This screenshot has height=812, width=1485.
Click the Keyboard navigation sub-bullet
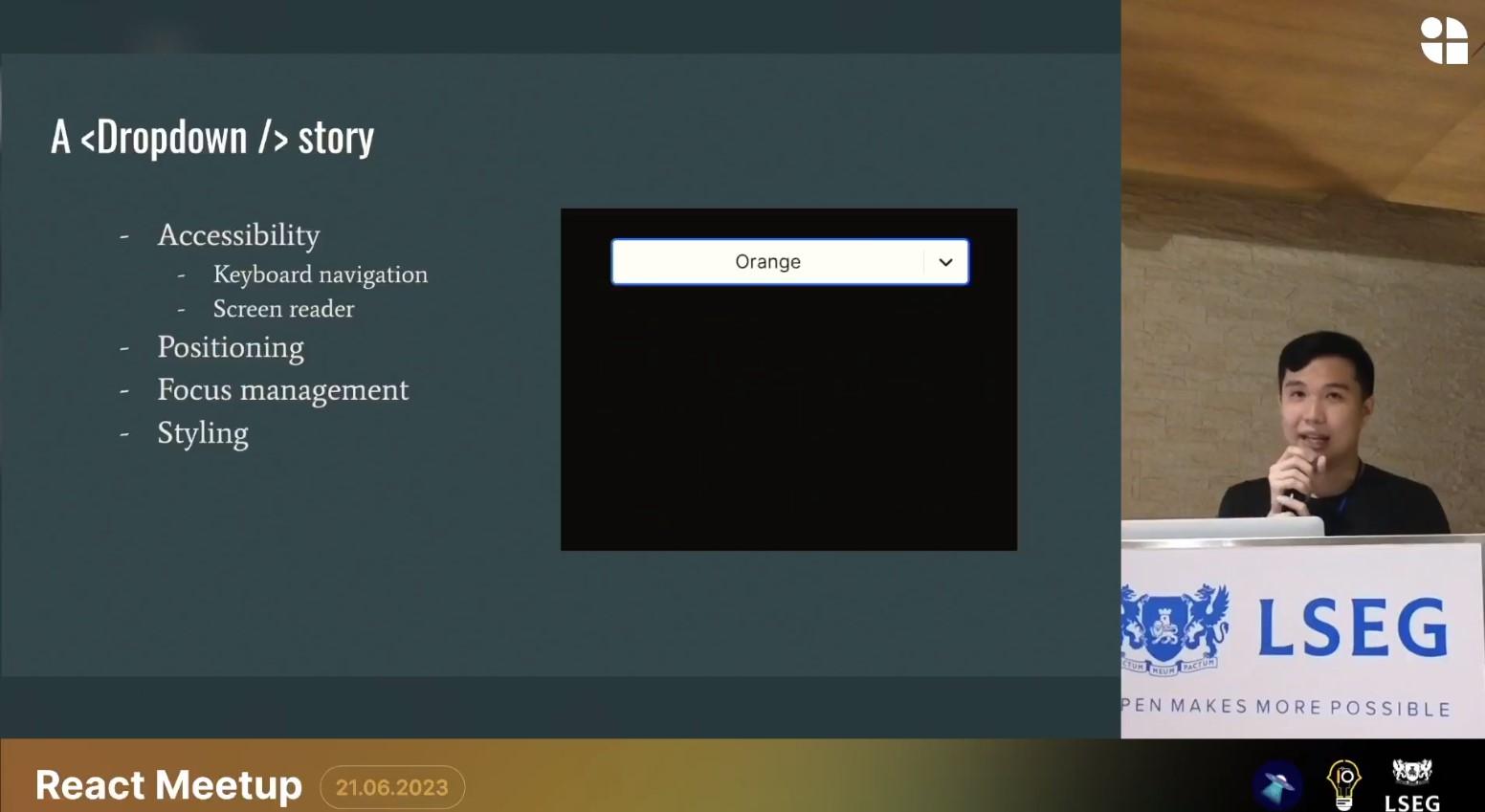tap(321, 274)
